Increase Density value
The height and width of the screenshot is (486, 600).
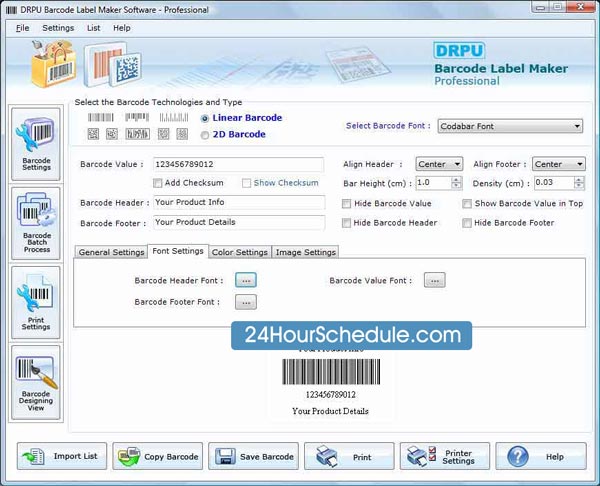click(579, 179)
